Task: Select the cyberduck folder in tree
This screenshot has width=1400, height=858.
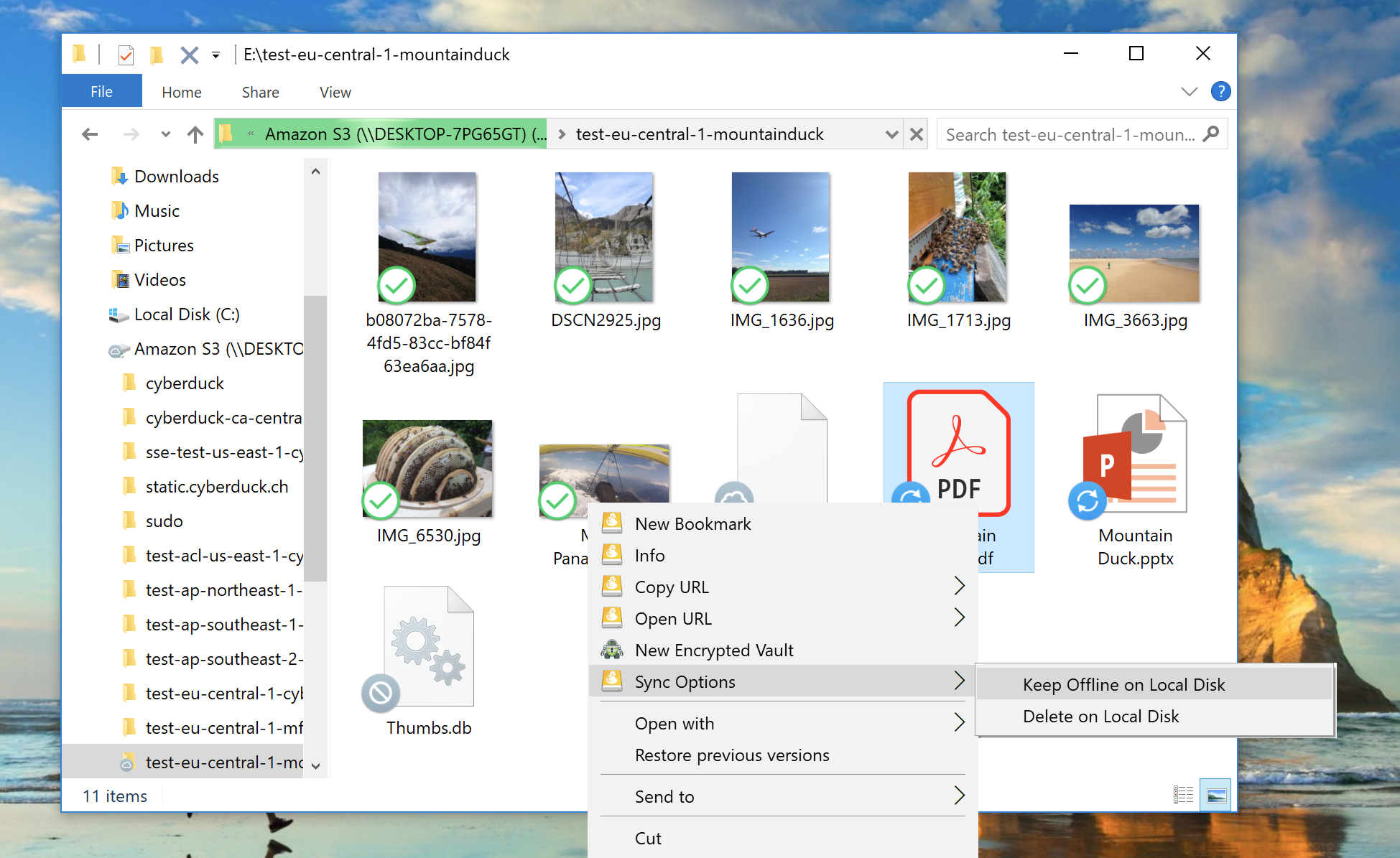Action: point(185,383)
